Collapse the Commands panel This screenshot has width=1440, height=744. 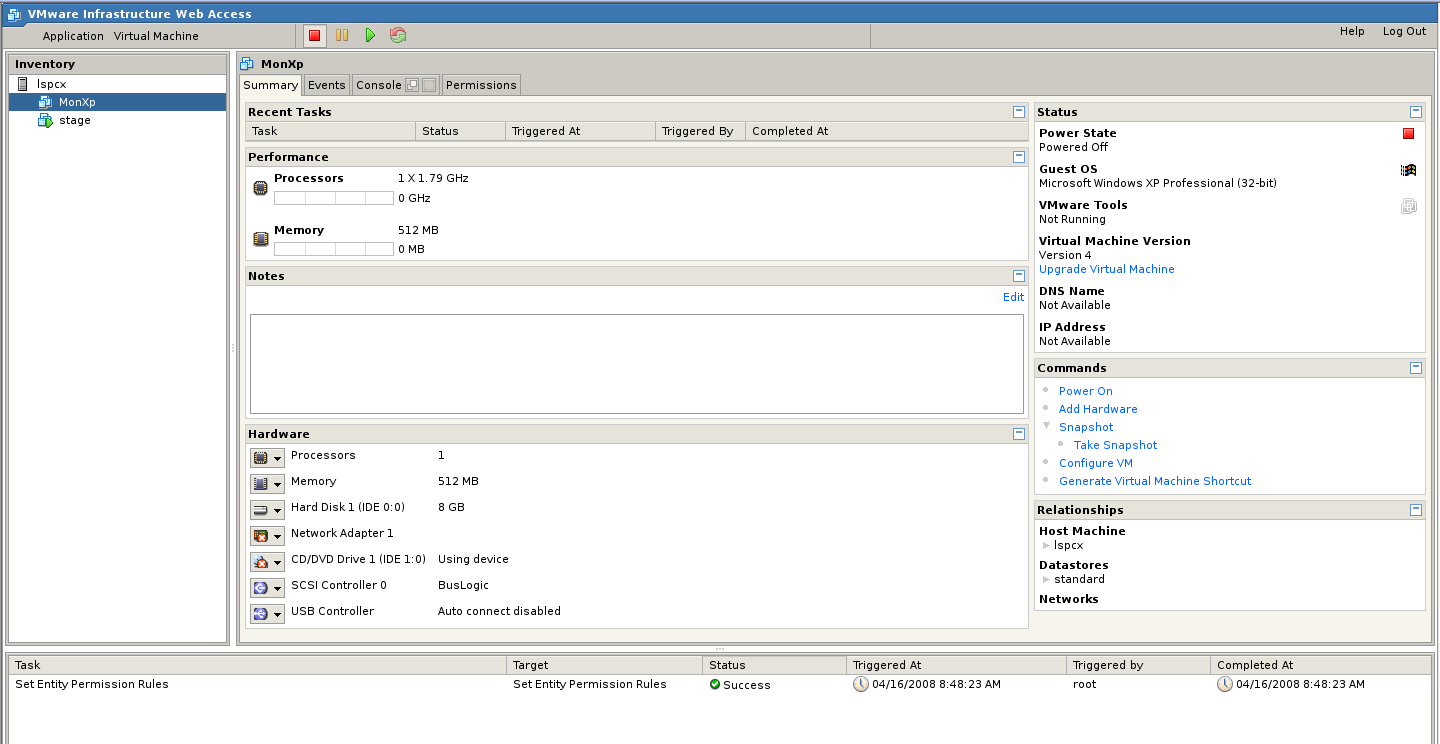(x=1415, y=368)
